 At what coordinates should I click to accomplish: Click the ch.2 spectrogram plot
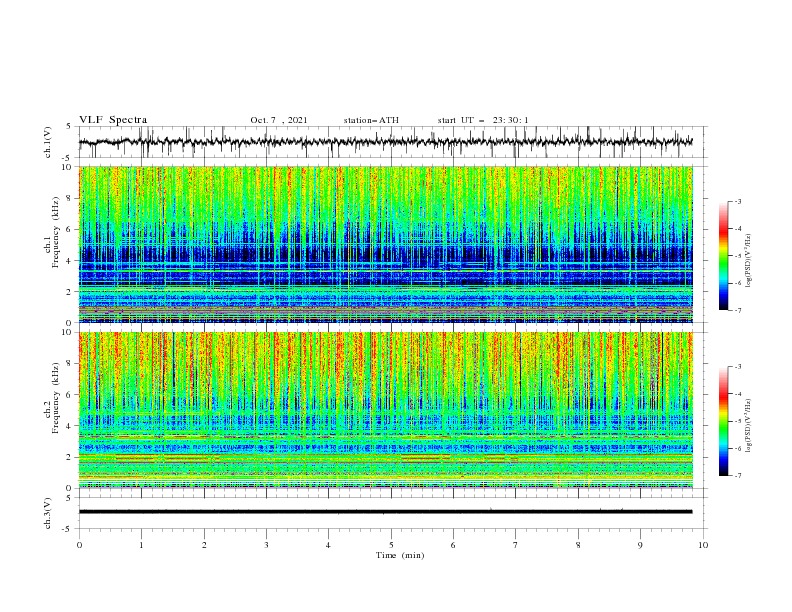tap(386, 410)
